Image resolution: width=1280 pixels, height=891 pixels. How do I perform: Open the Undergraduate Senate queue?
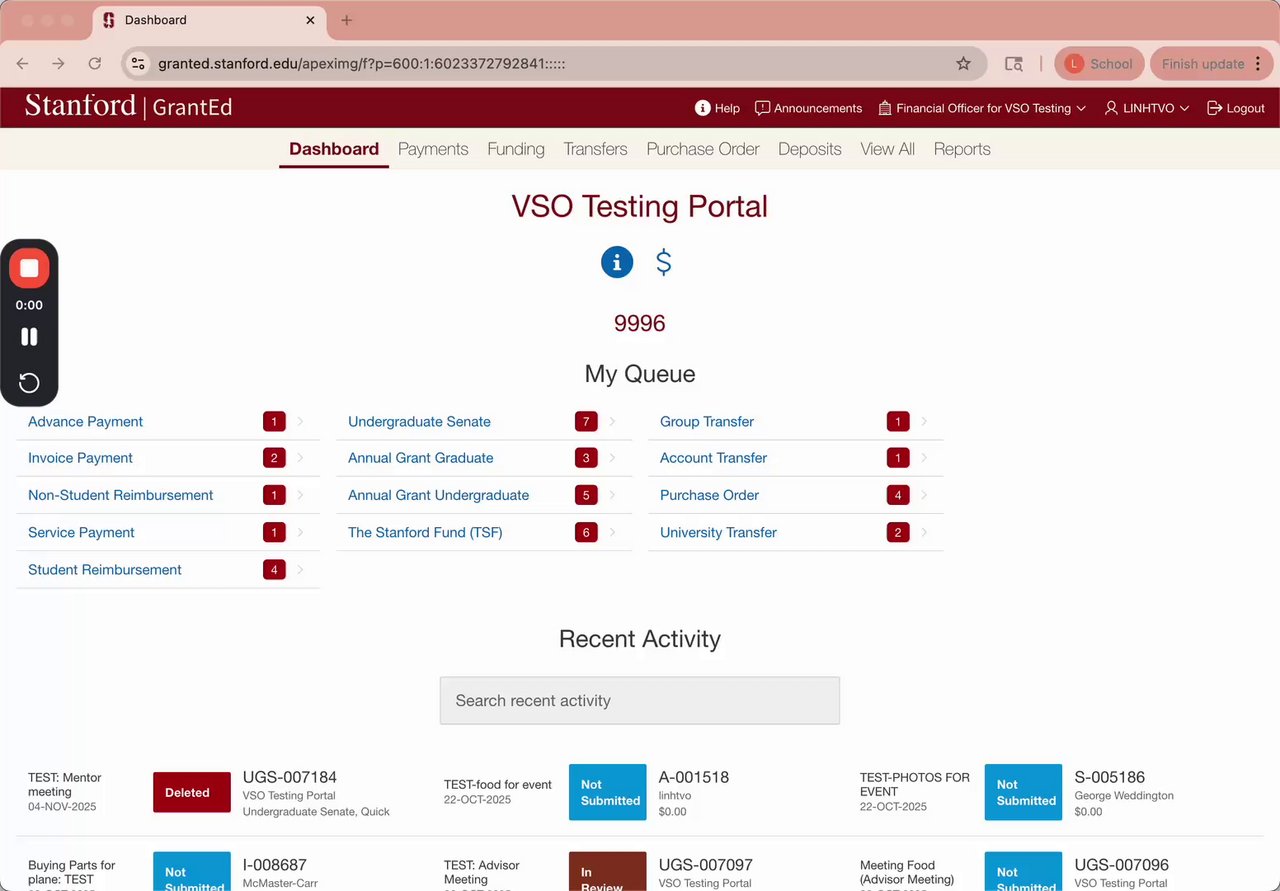click(x=419, y=421)
